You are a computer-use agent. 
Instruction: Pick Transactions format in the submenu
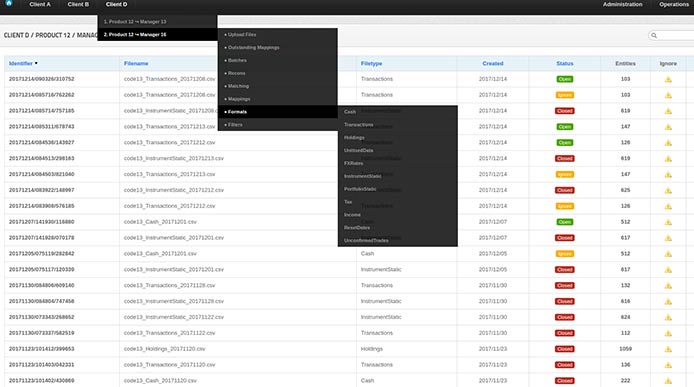click(x=397, y=125)
